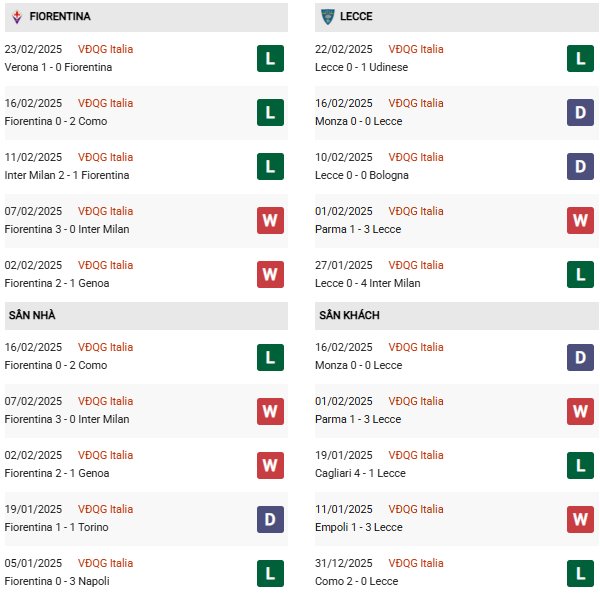
Task: Click the W badge for Fiorentina 2-1 Genoa in the top Fiorentina list
Action: coord(270,274)
